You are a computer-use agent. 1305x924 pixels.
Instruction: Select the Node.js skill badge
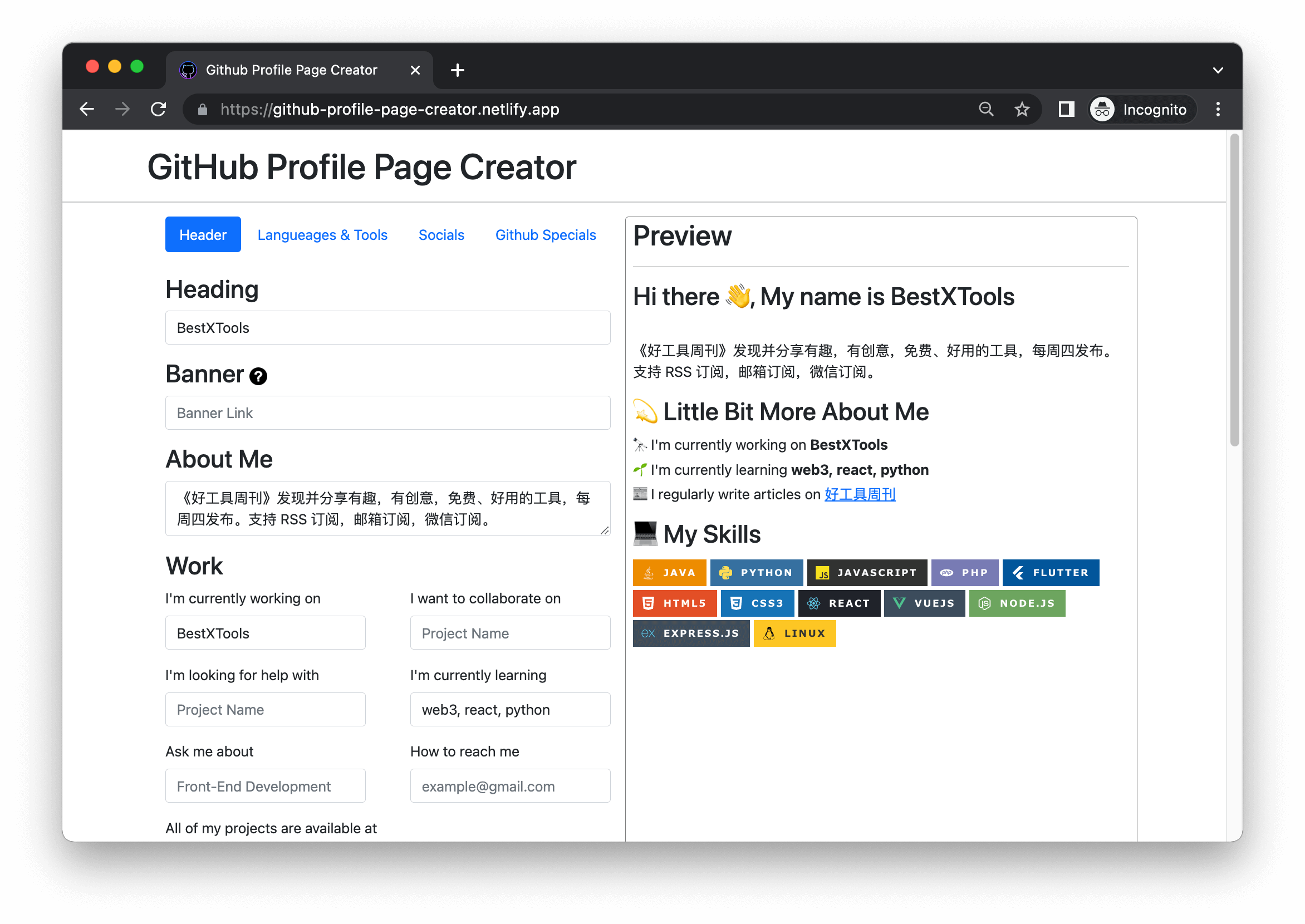pyautogui.click(x=1017, y=603)
